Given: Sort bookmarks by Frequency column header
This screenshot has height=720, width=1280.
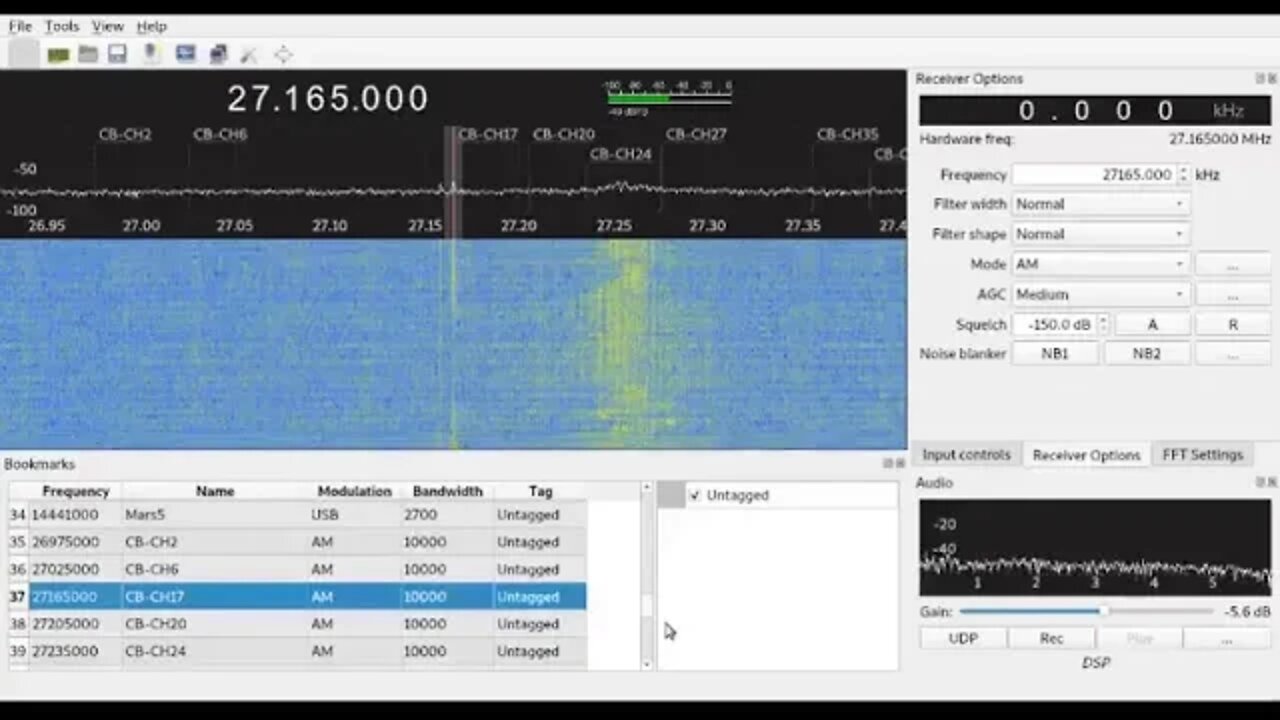Looking at the screenshot, I should tap(75, 491).
